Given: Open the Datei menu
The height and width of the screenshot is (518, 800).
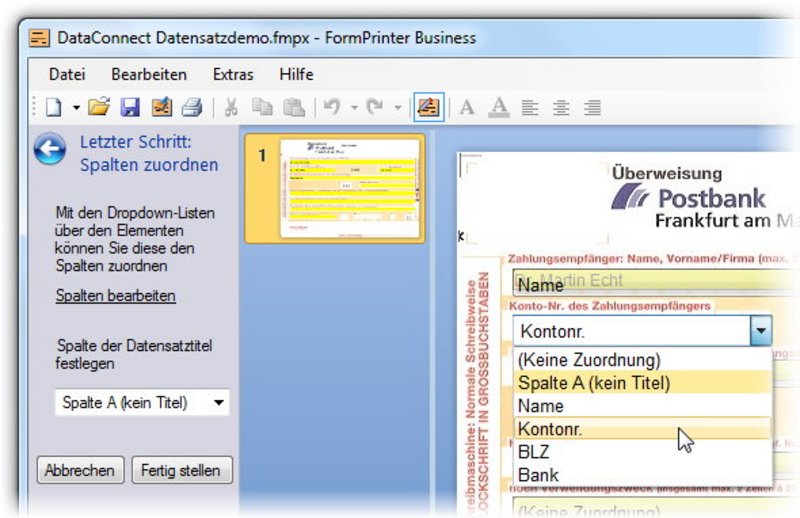Looking at the screenshot, I should click(67, 75).
